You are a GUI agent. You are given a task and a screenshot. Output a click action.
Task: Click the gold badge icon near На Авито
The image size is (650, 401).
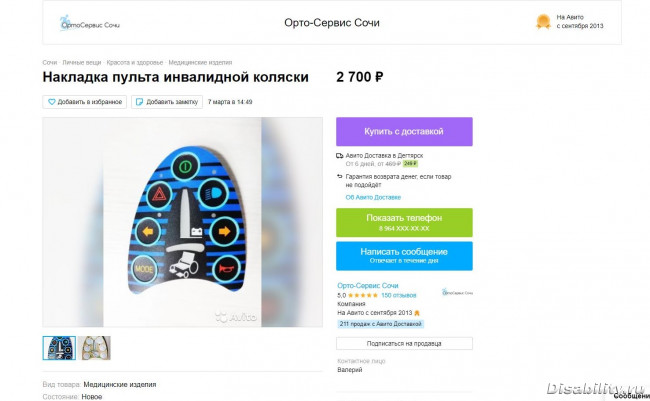point(543,22)
